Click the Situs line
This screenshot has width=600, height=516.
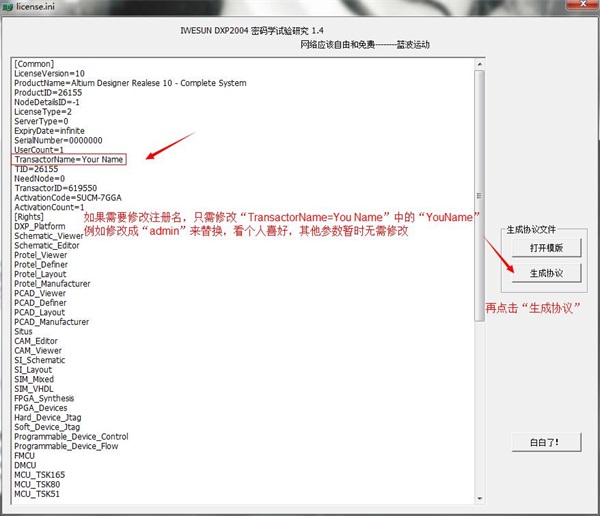[x=23, y=331]
